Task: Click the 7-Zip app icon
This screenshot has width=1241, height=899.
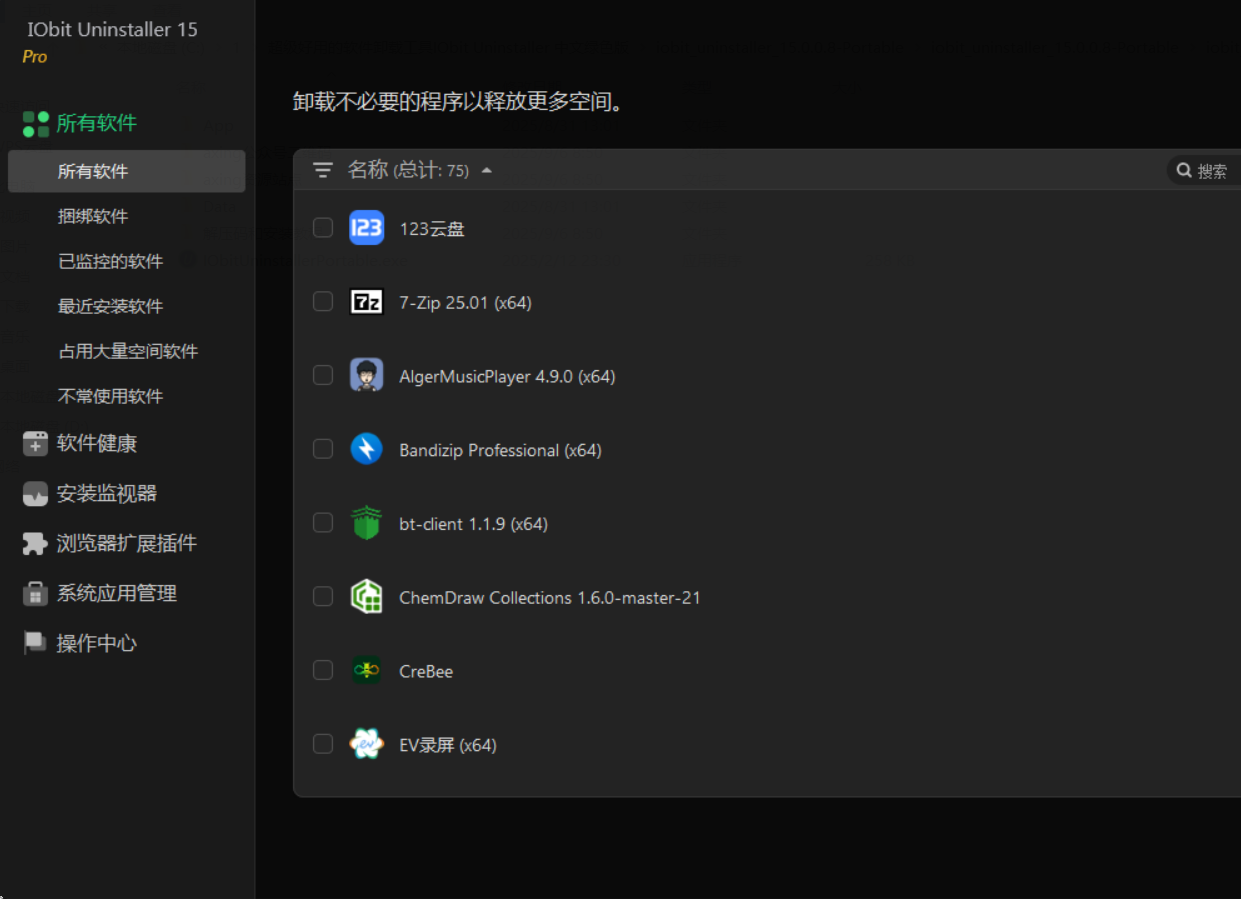Action: (x=367, y=302)
